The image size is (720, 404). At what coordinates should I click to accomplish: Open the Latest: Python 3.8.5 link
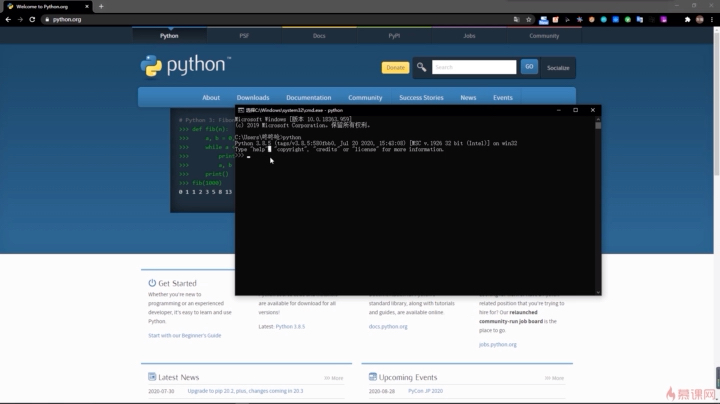pyautogui.click(x=290, y=326)
